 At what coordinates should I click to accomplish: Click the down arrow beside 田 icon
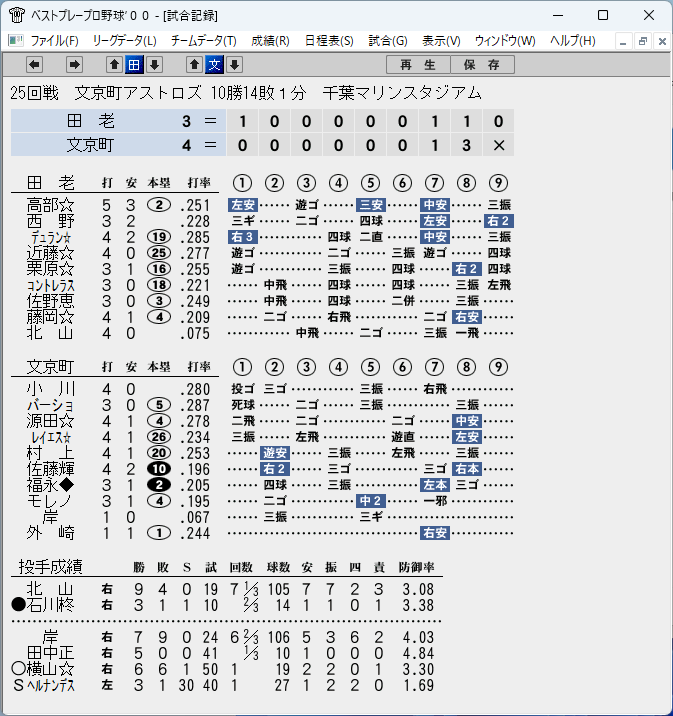(x=154, y=64)
